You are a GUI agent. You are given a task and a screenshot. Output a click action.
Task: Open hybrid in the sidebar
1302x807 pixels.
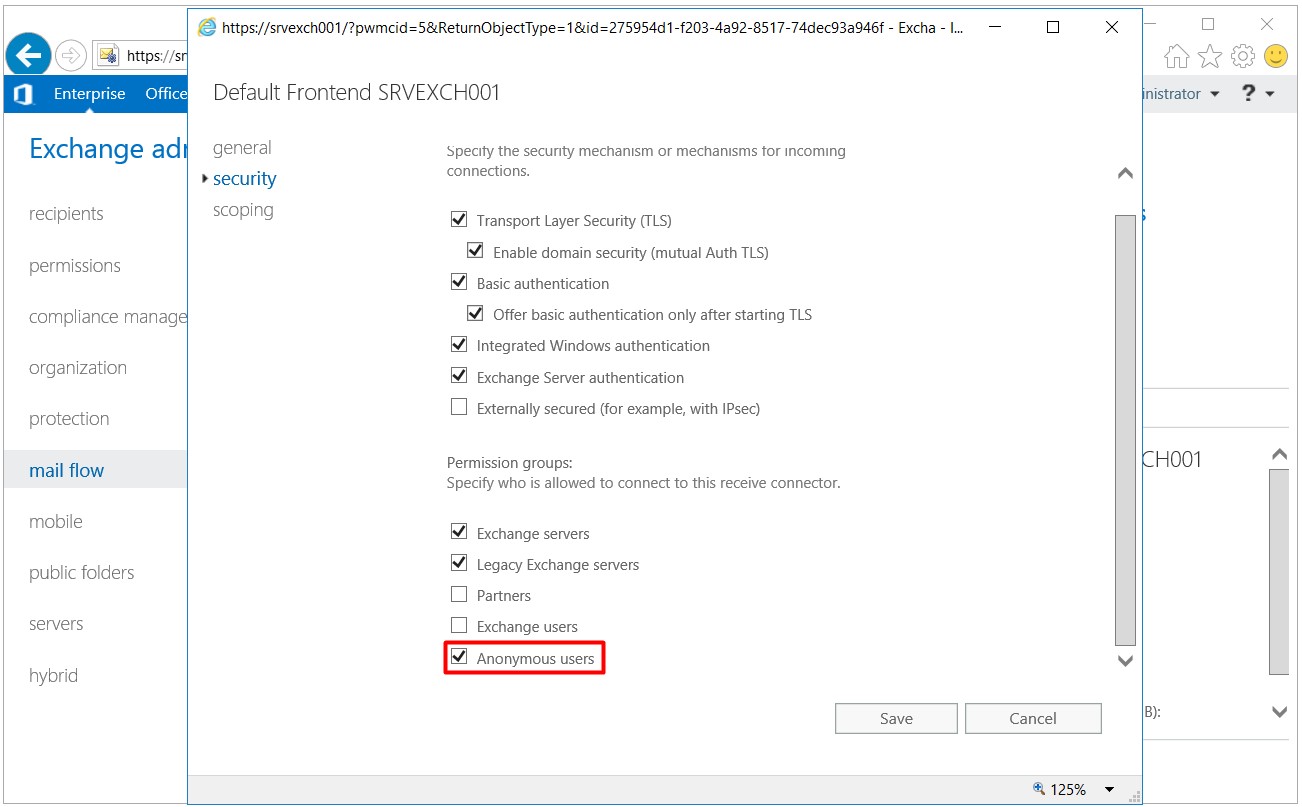[53, 675]
